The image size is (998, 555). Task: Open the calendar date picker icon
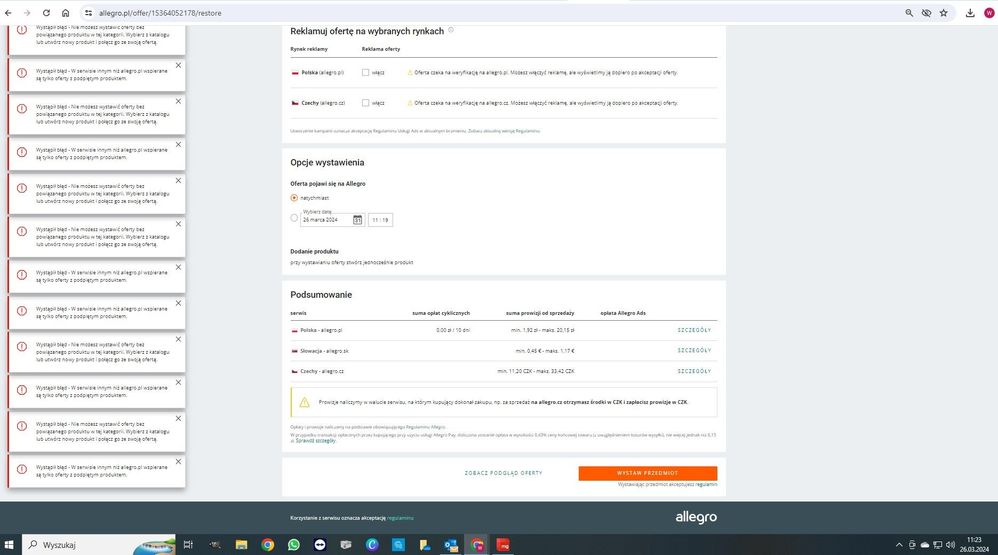[x=357, y=220]
